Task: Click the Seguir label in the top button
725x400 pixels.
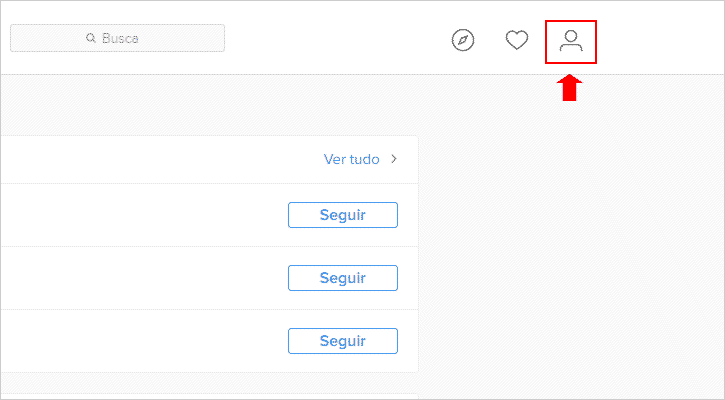Action: click(343, 215)
